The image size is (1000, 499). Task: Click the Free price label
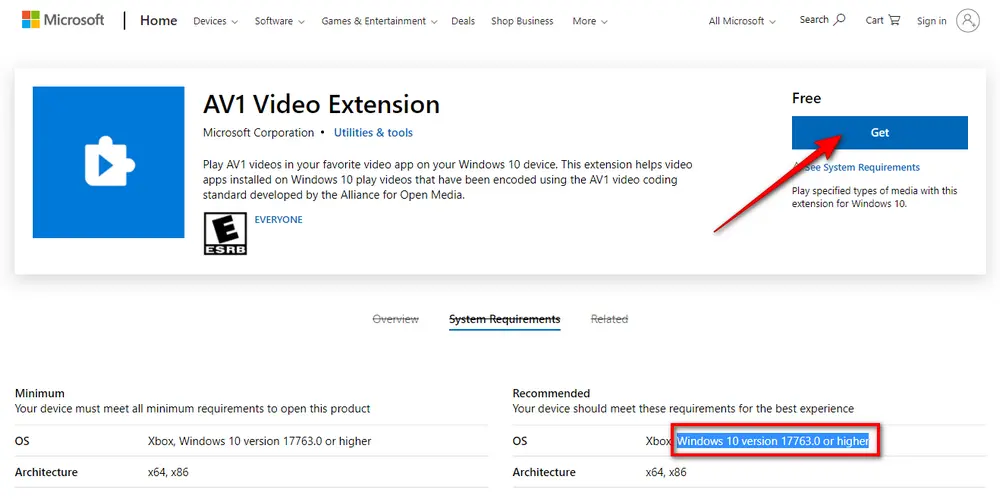tap(806, 98)
